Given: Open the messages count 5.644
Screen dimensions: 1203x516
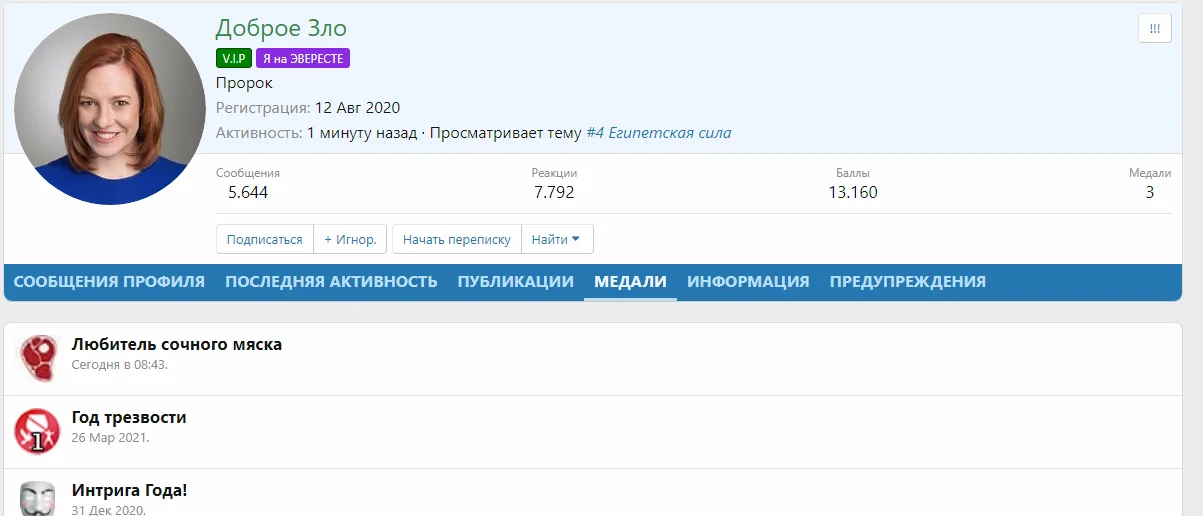Looking at the screenshot, I should 247,192.
